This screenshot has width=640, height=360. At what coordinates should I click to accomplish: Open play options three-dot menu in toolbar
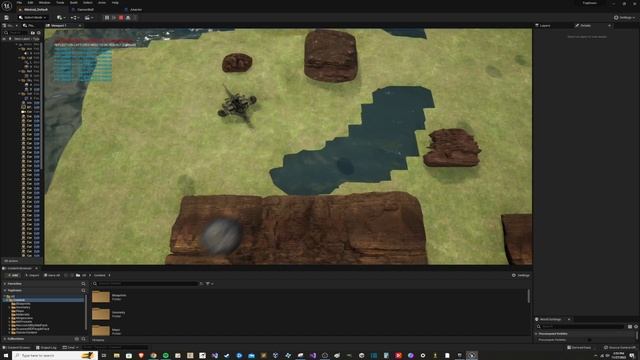(135, 18)
